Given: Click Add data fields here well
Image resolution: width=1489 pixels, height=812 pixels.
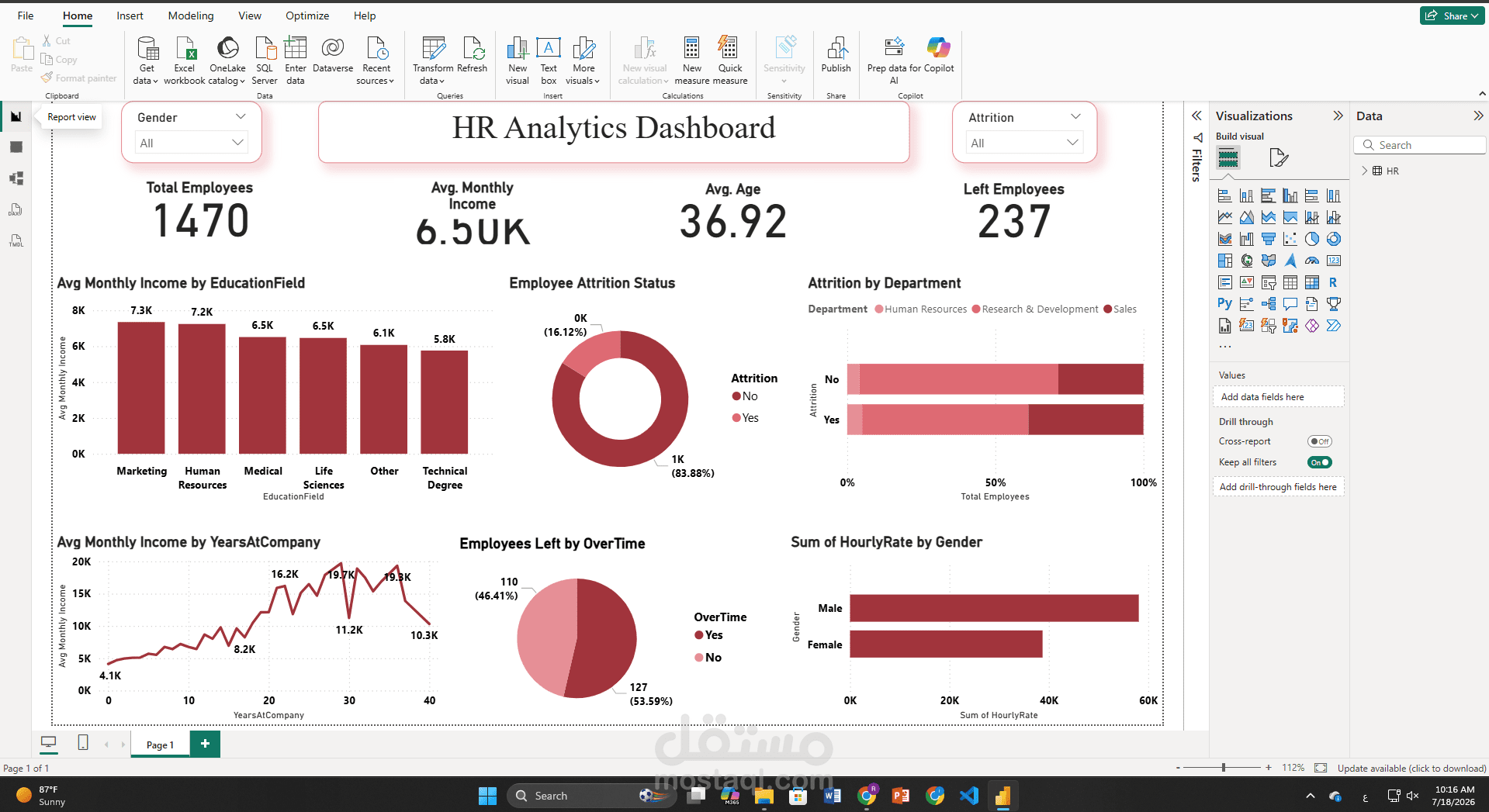Looking at the screenshot, I should [x=1278, y=396].
